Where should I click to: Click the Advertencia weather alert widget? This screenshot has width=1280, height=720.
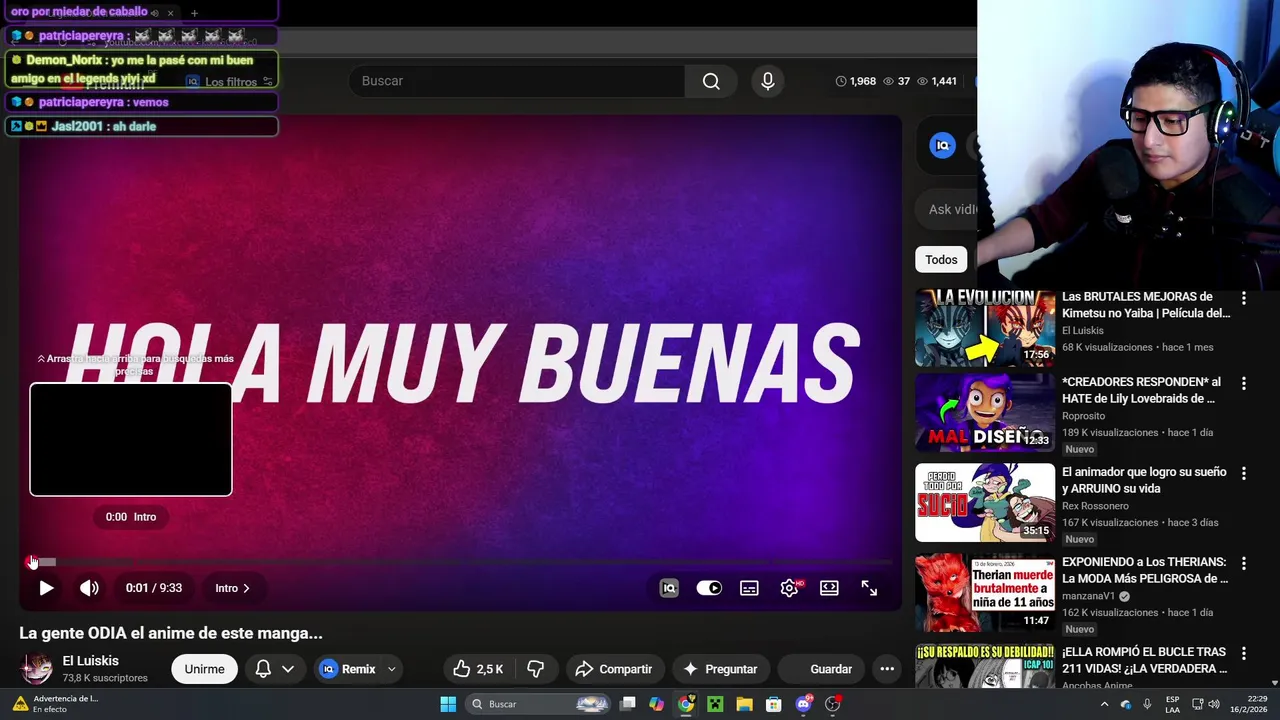coord(56,704)
